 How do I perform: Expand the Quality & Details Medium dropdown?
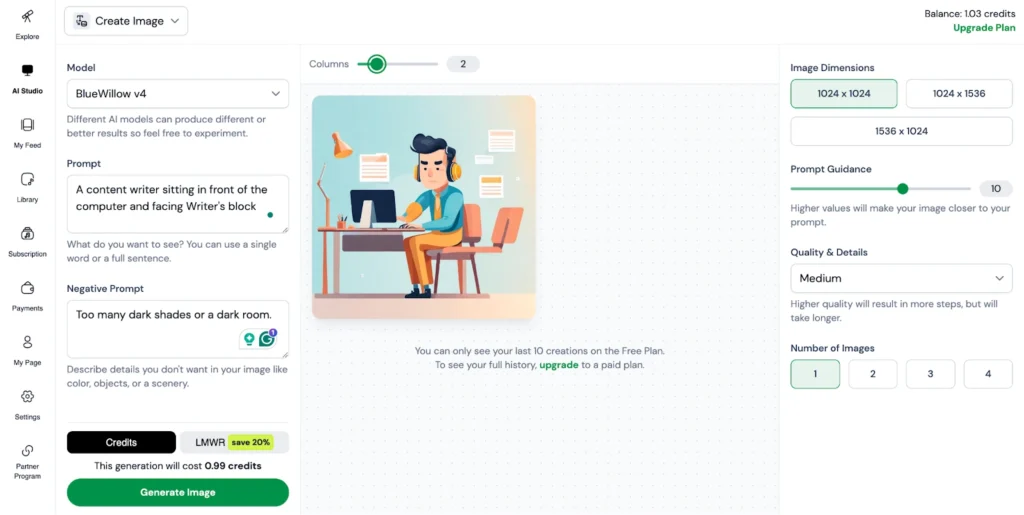tap(901, 278)
